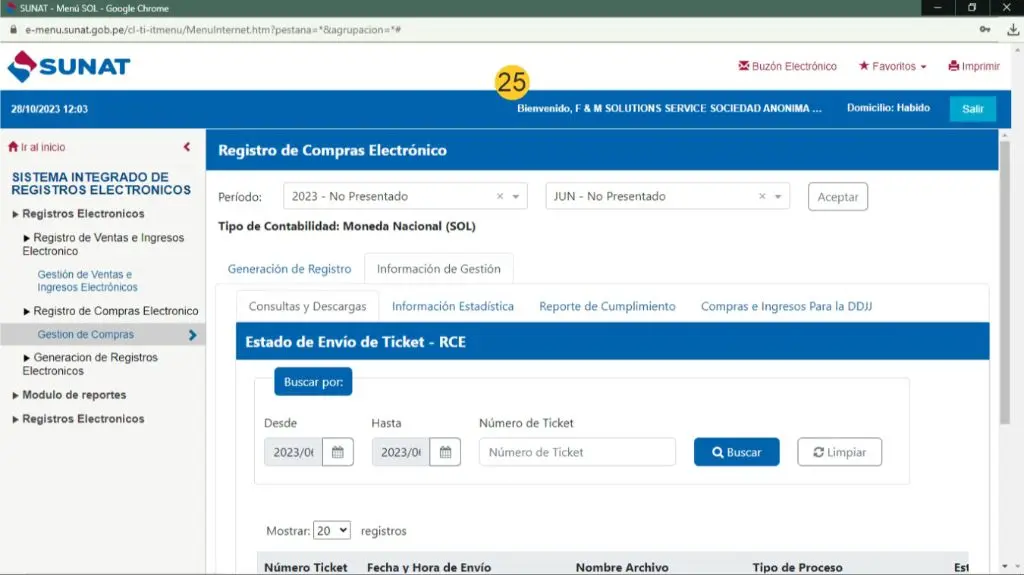Select Gestión de Ventas e Ingresos Electrónicos
1024x575 pixels.
pyautogui.click(x=88, y=281)
